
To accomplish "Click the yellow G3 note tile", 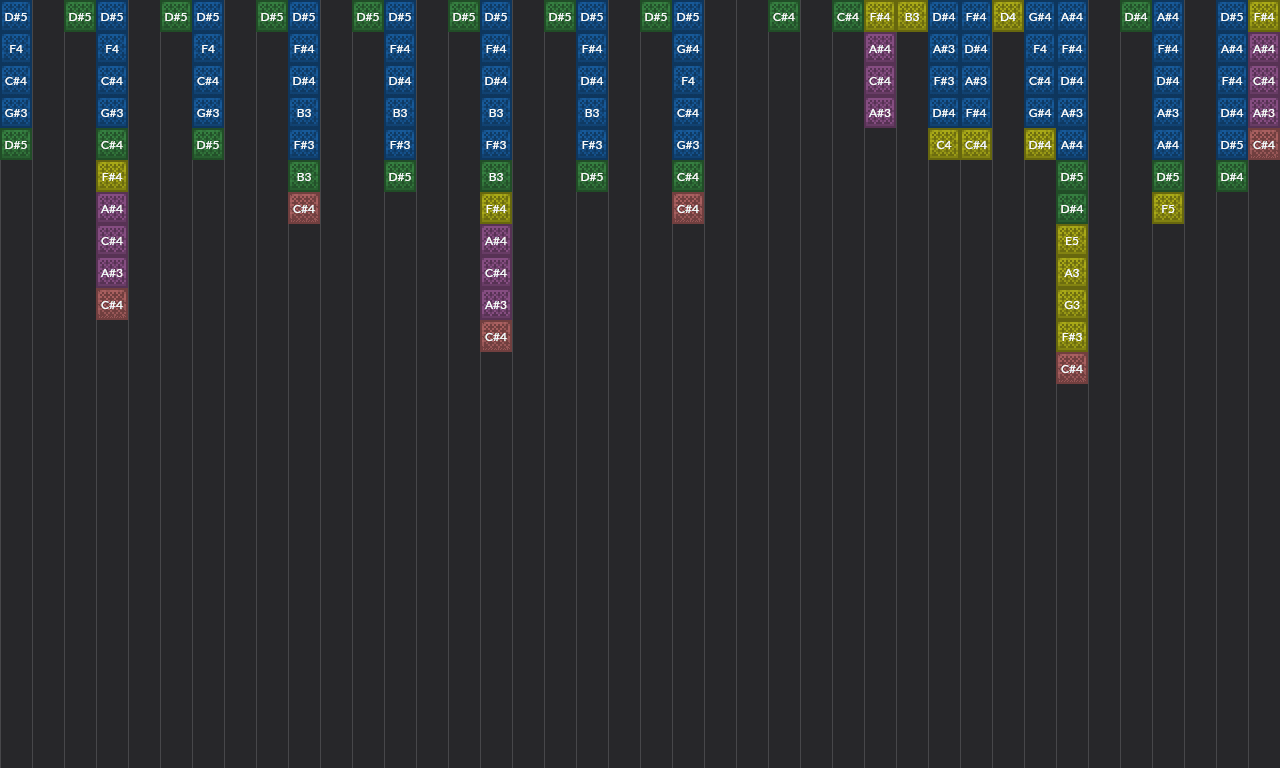I will coord(1072,305).
